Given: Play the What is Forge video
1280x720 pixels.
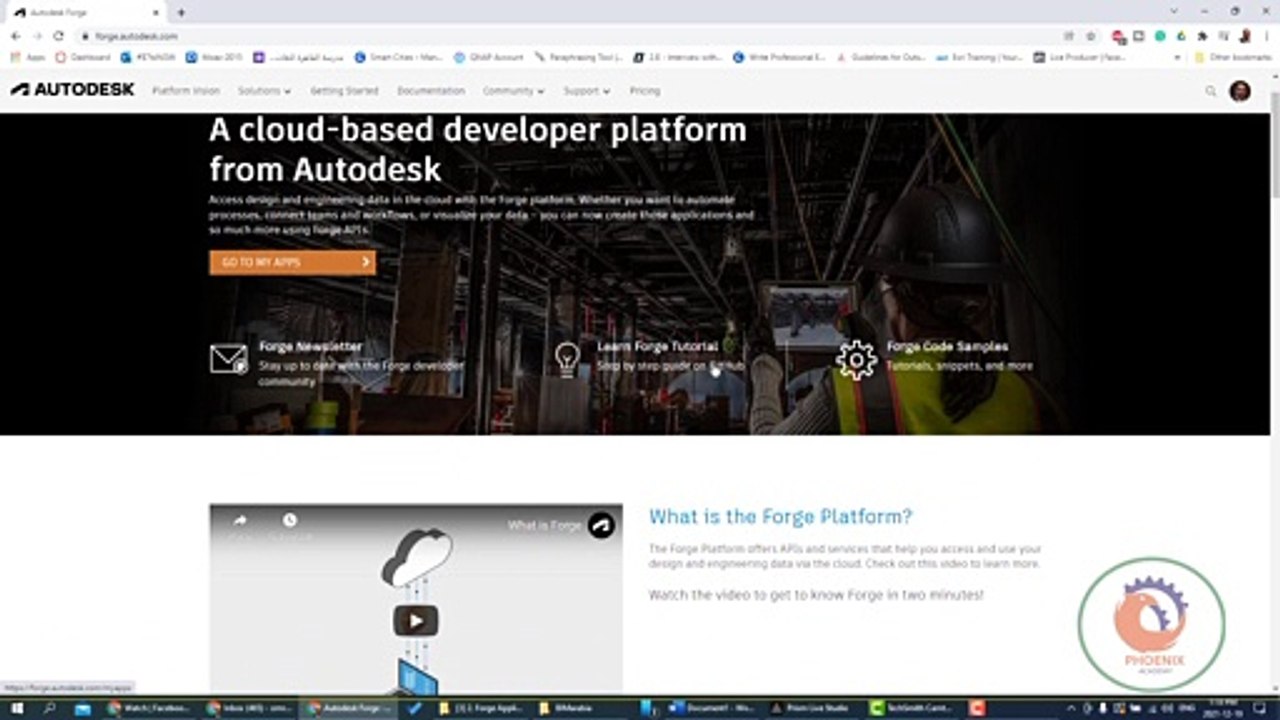Looking at the screenshot, I should tap(415, 621).
